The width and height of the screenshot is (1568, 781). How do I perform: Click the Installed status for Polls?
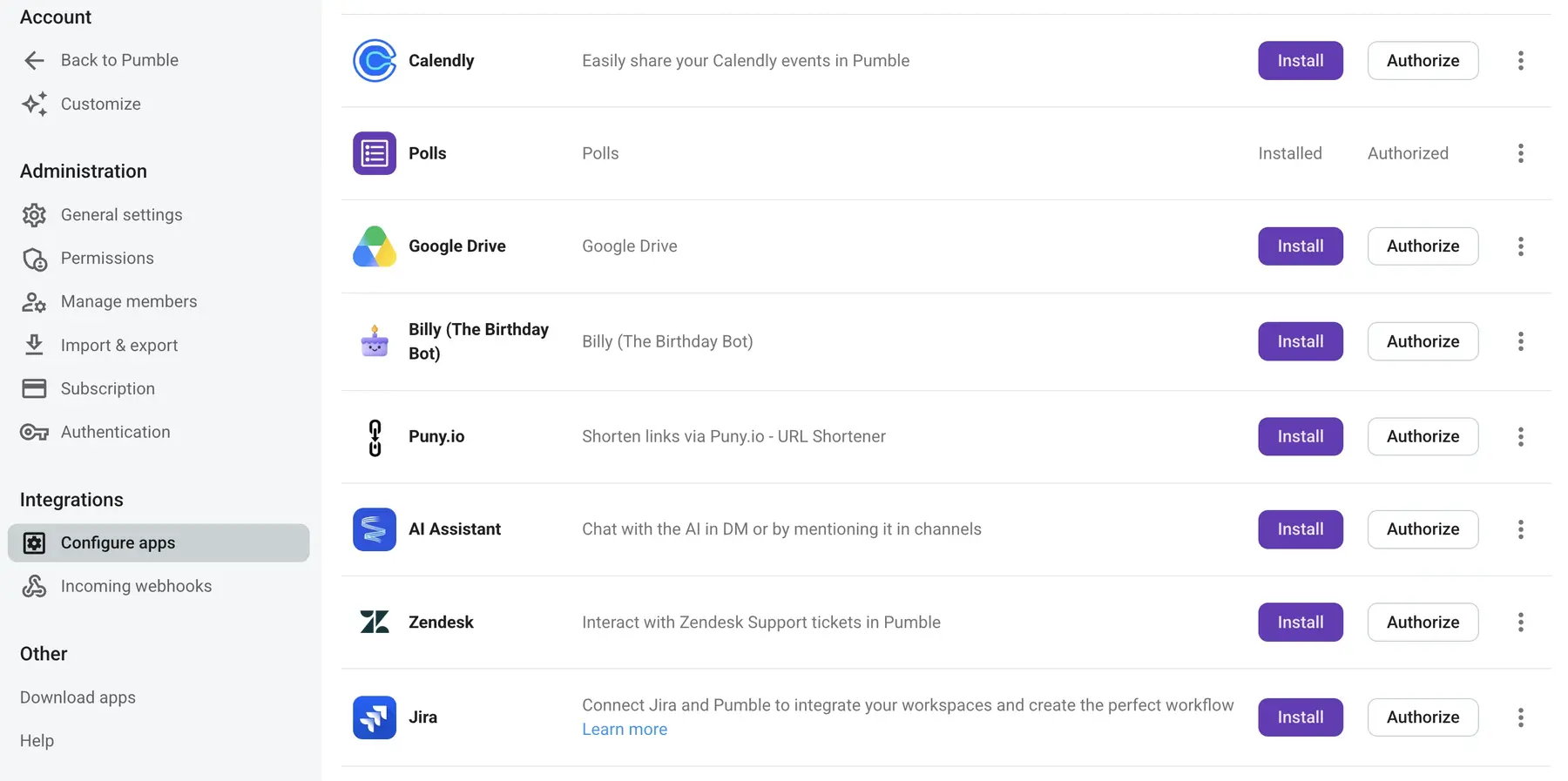[x=1290, y=153]
